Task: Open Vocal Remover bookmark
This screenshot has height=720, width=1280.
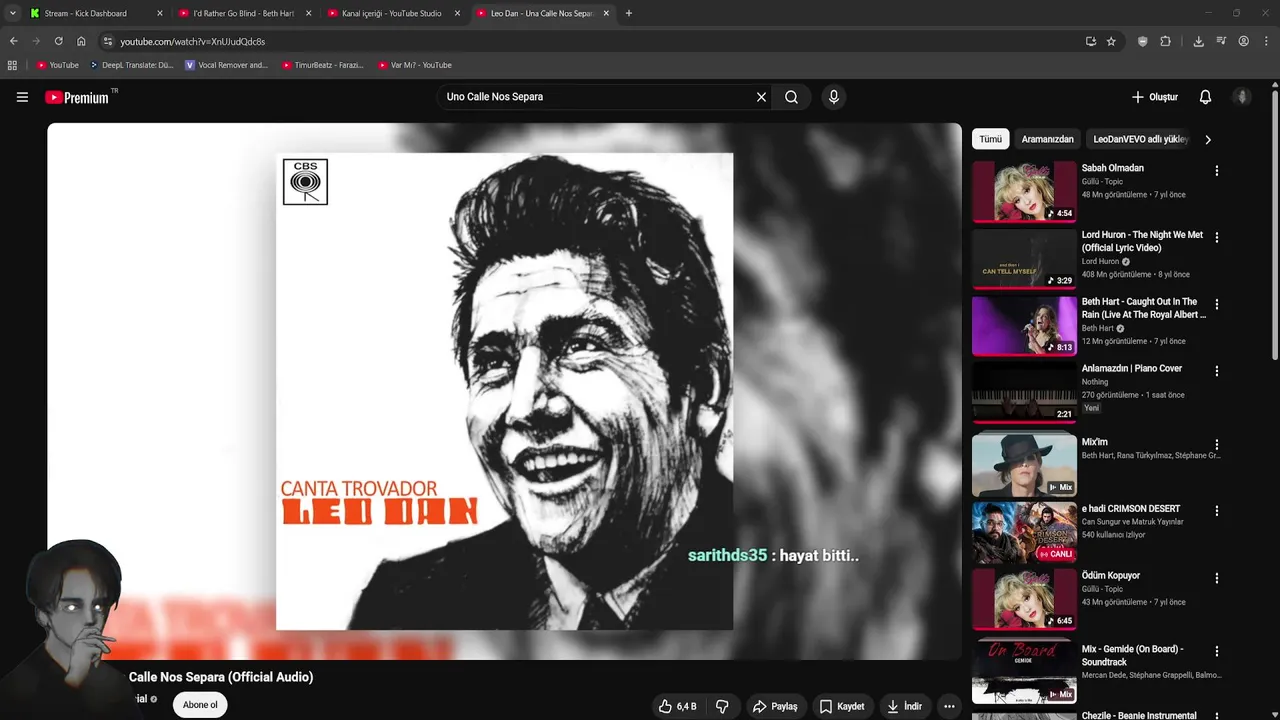Action: 227,65
